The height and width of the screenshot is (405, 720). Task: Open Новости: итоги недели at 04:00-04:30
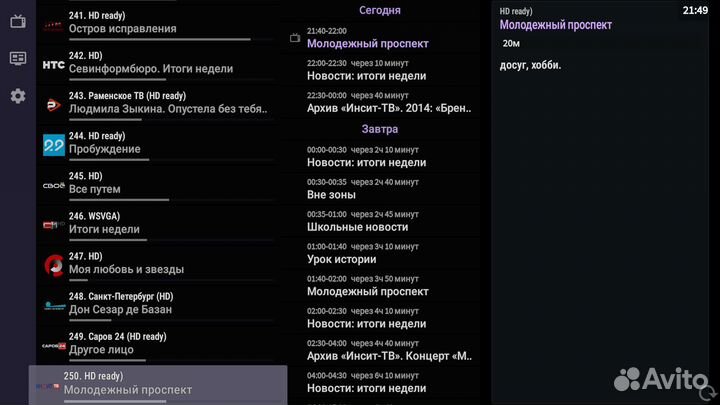click(381, 382)
